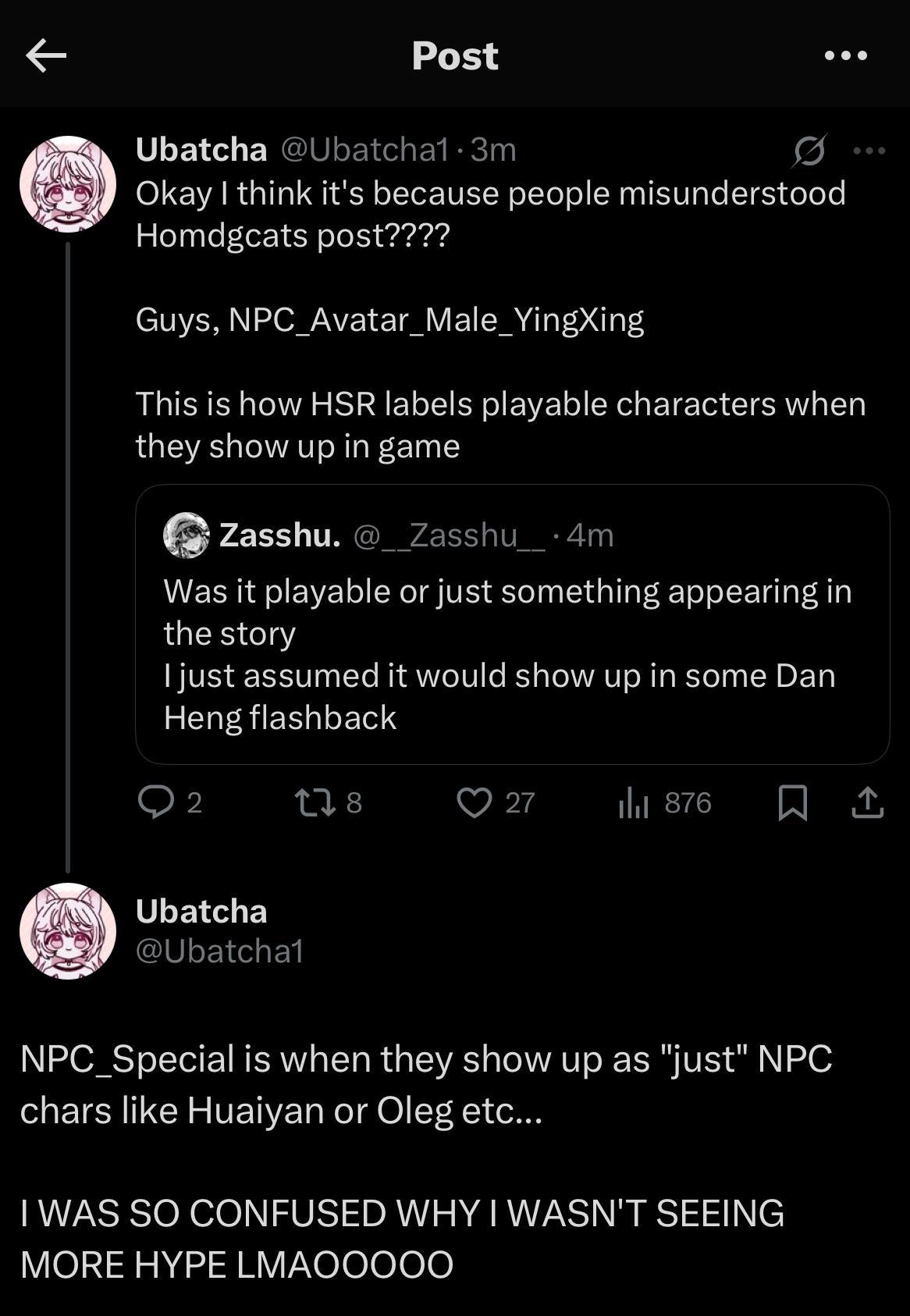
Task: Like the parent tweet
Action: [475, 802]
